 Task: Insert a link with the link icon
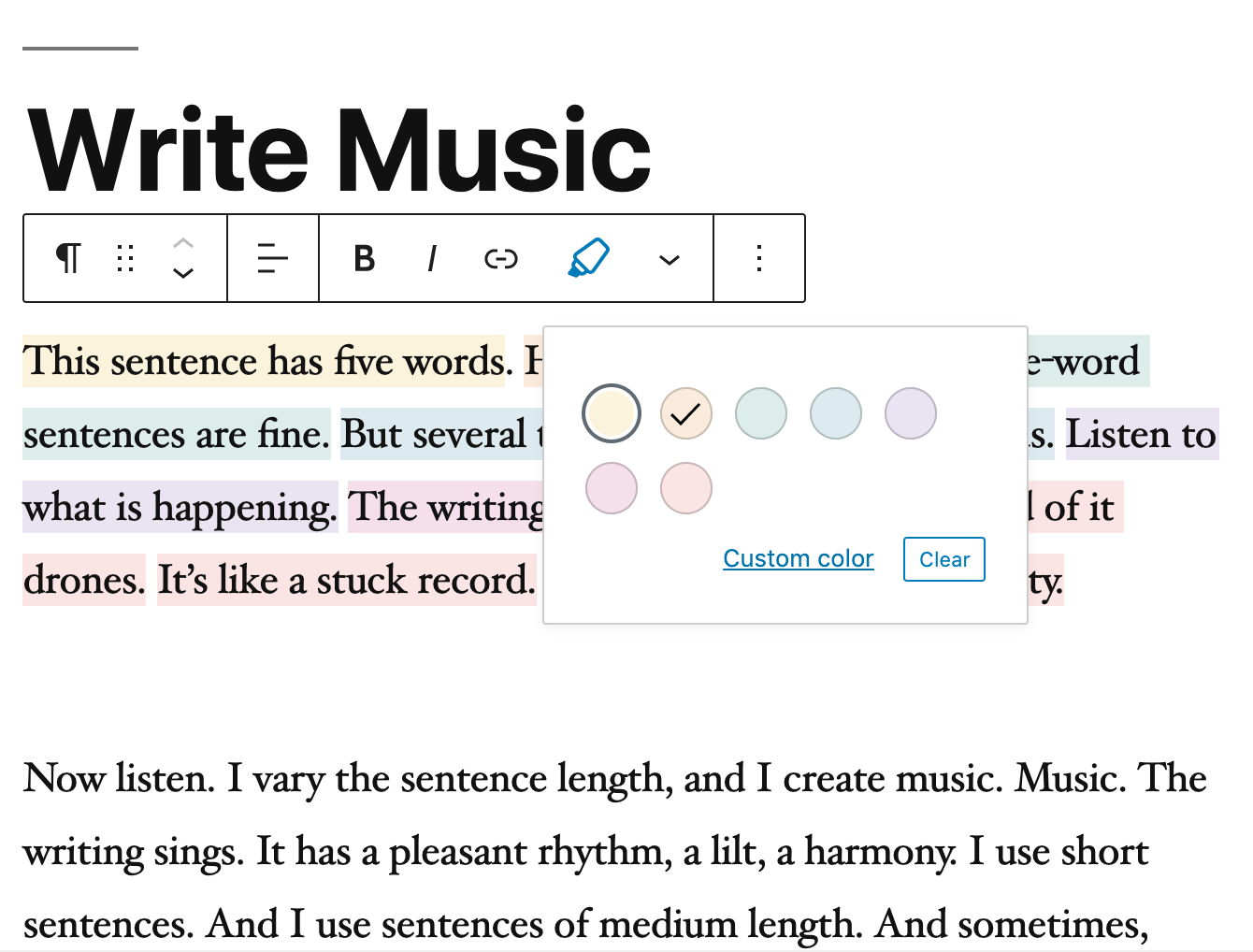click(x=501, y=258)
